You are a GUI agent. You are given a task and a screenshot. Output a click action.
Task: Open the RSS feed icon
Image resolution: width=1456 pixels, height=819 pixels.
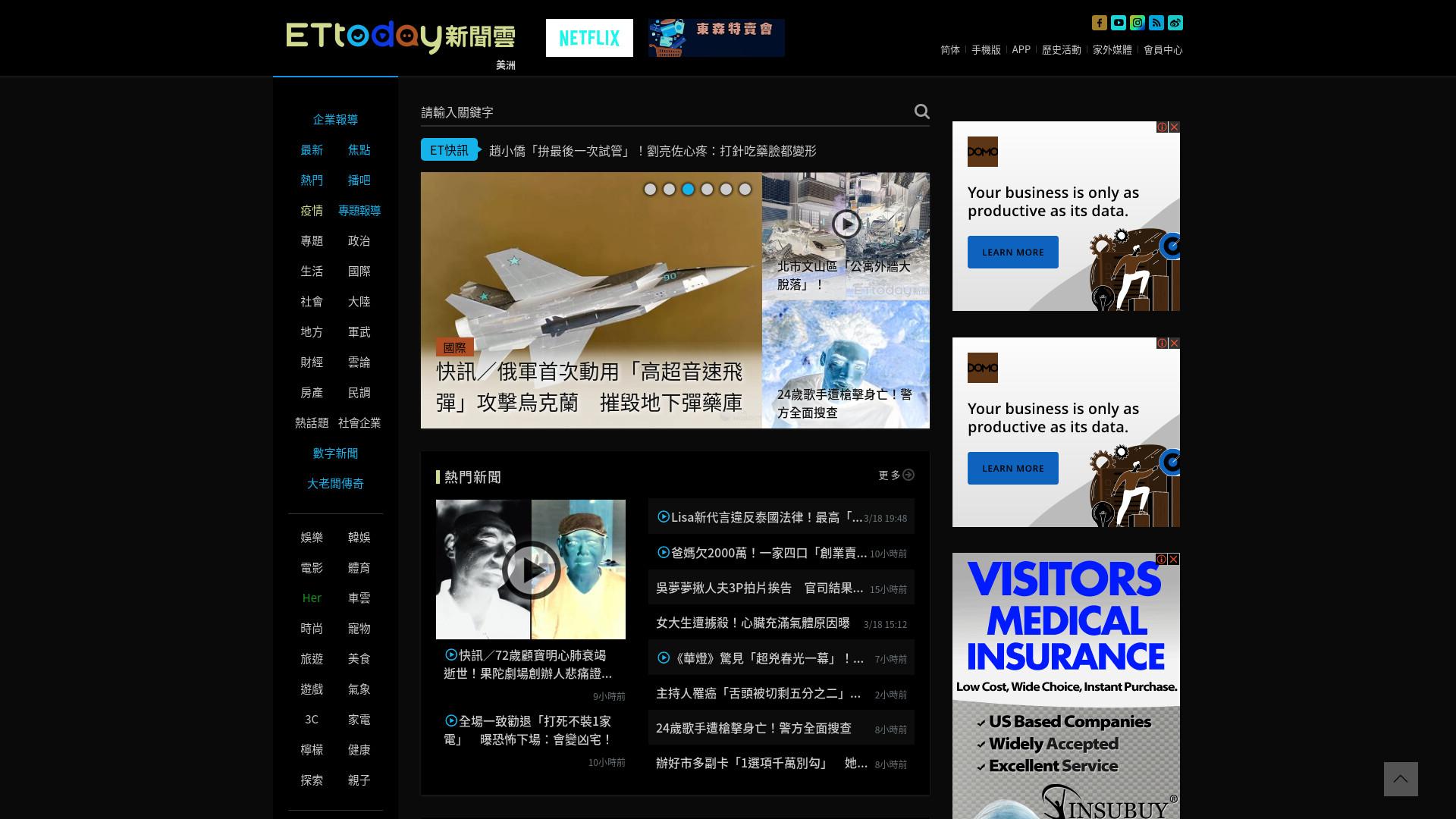tap(1156, 23)
